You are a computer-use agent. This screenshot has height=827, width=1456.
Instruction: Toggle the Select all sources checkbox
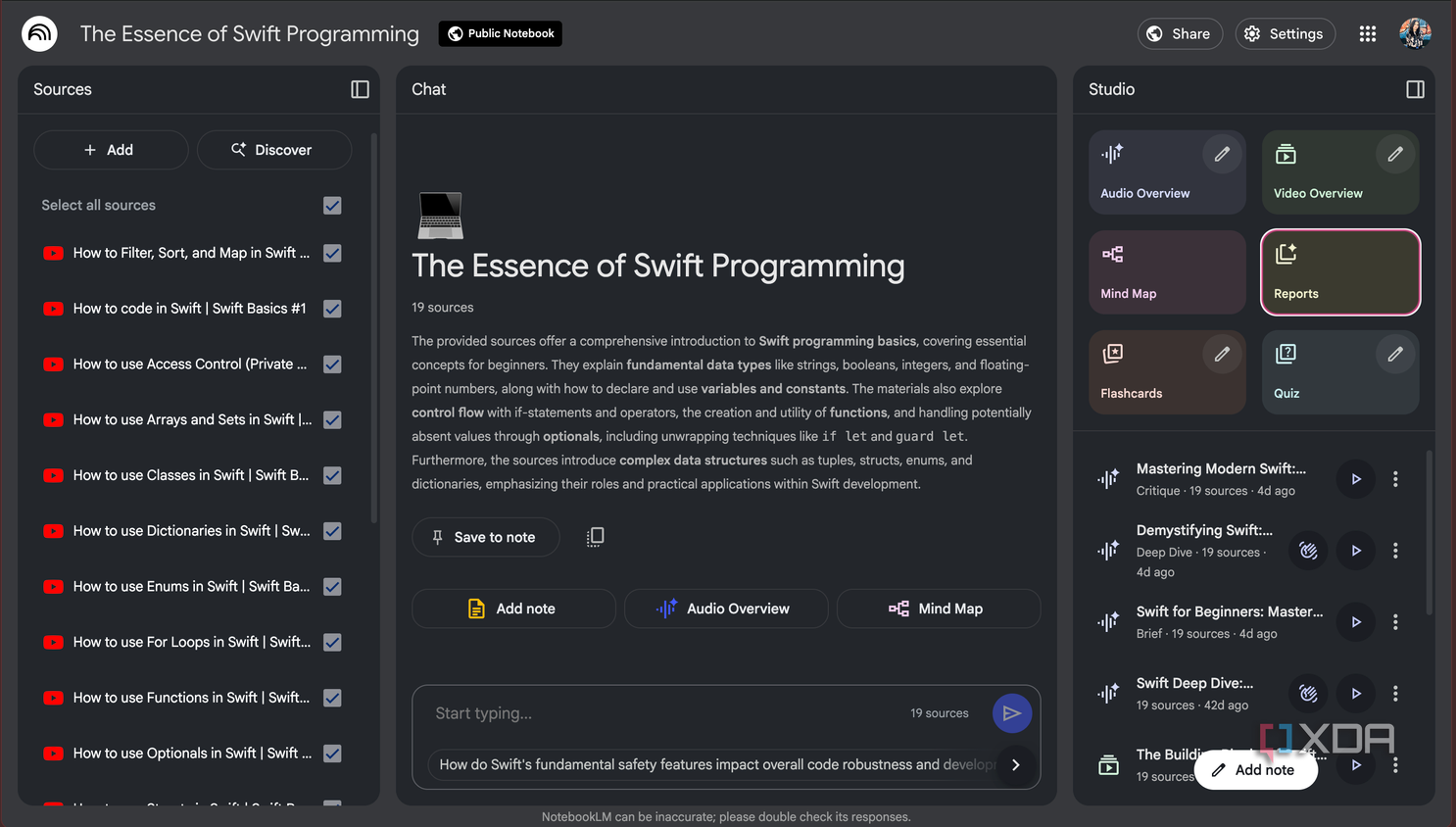click(333, 206)
